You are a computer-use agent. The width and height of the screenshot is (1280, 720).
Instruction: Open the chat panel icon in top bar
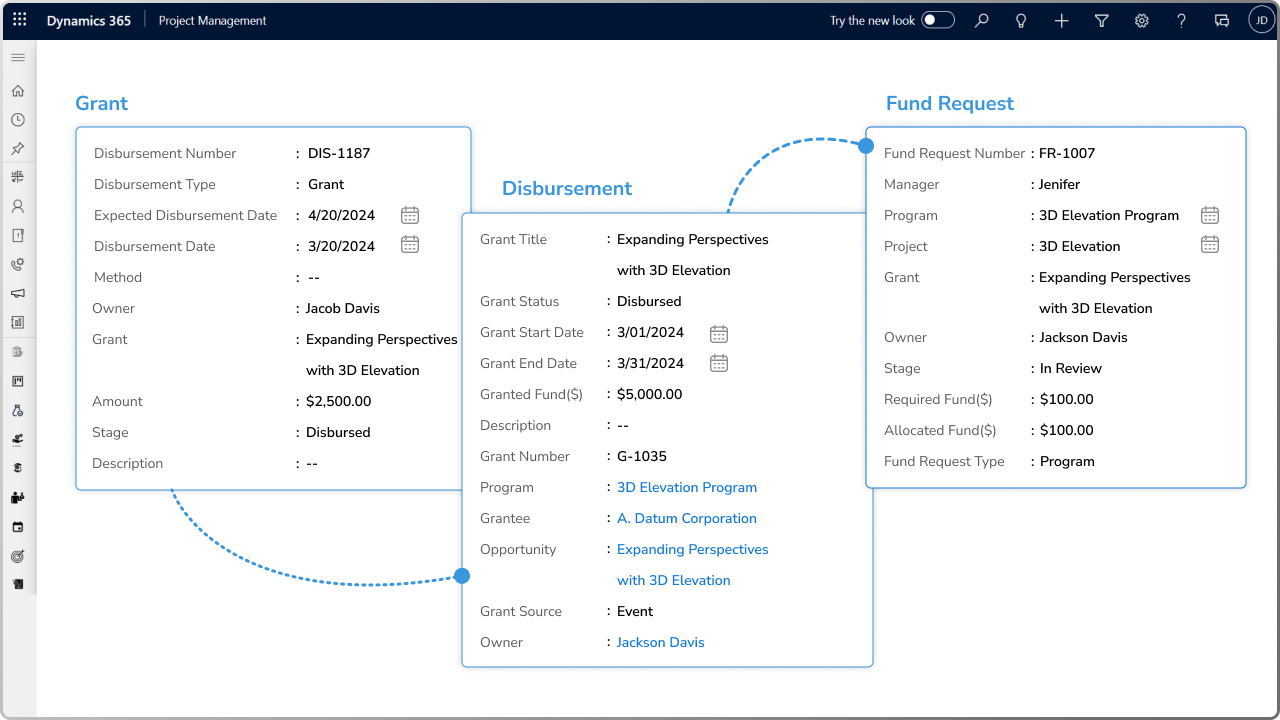(x=1221, y=20)
